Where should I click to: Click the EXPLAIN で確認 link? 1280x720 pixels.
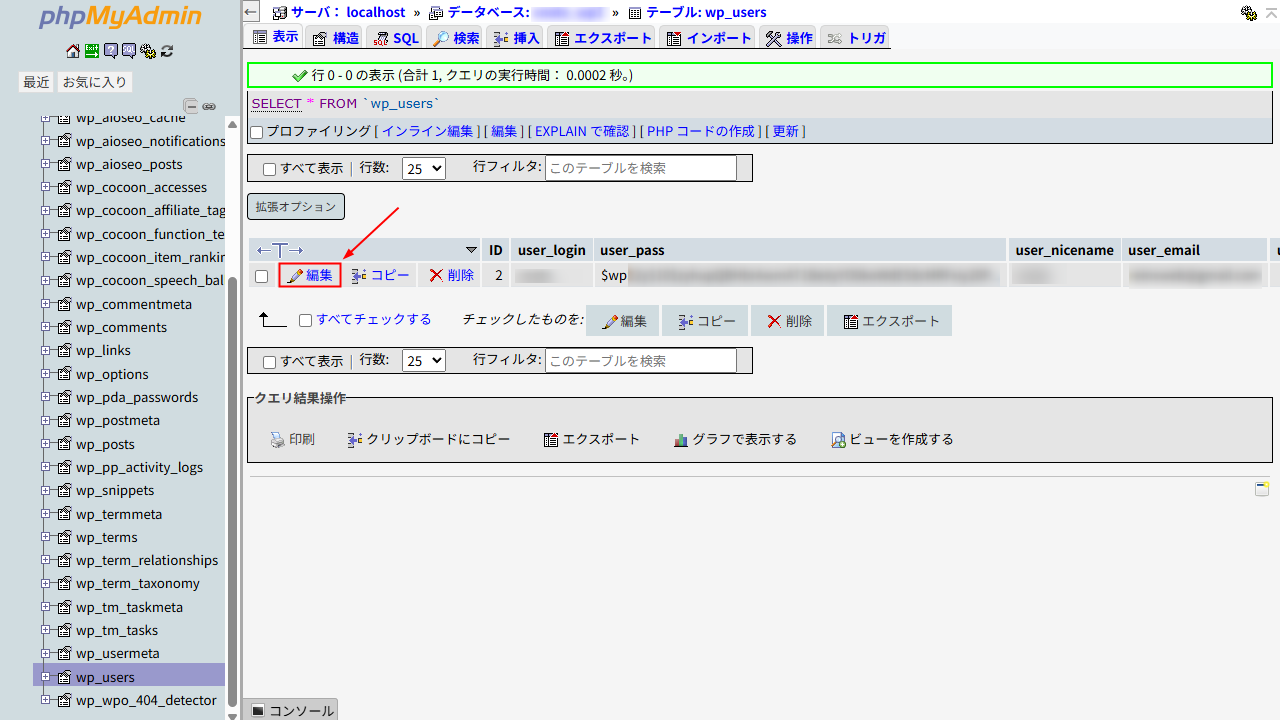click(582, 131)
